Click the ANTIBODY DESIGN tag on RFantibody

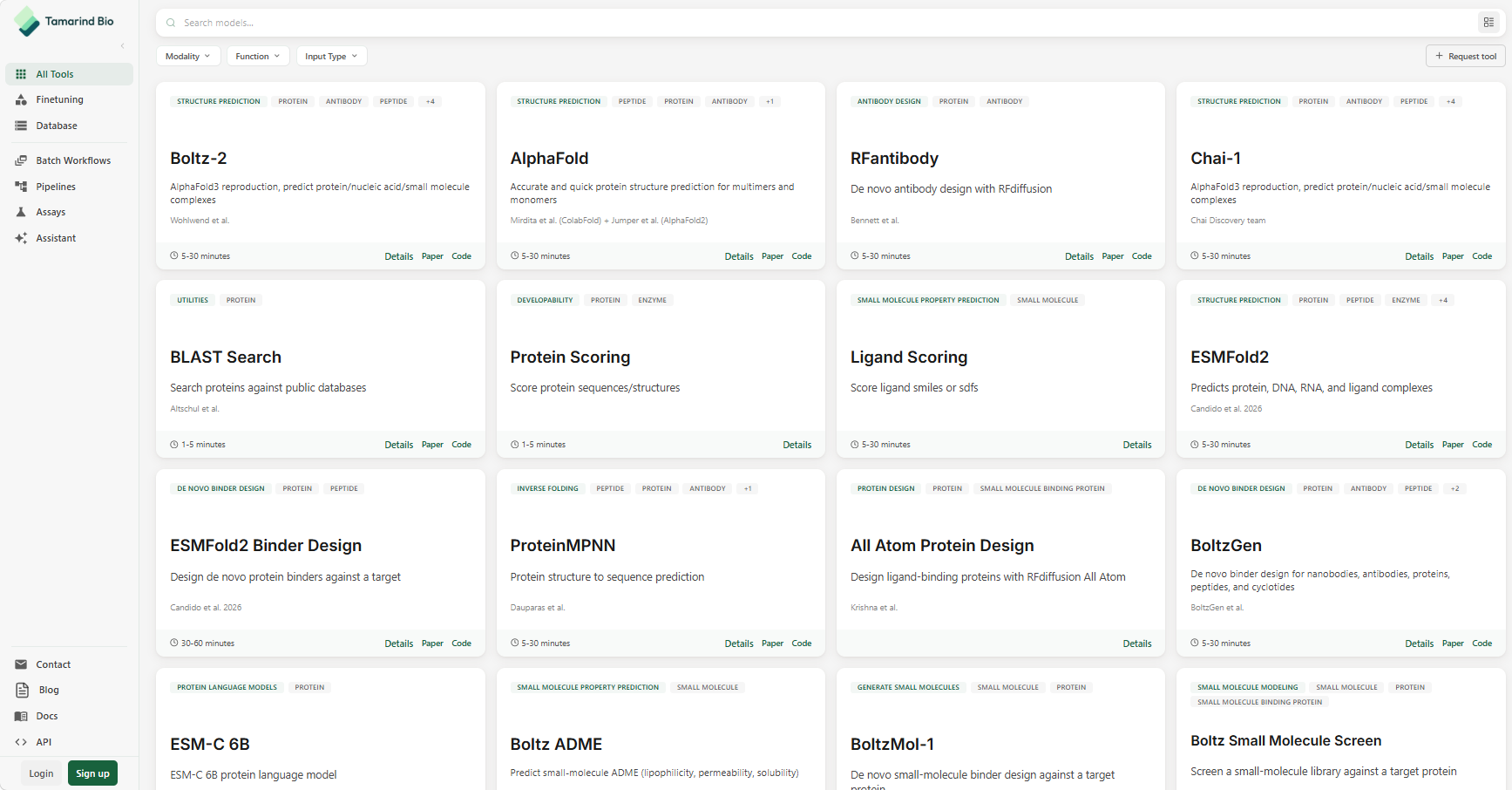[x=889, y=101]
